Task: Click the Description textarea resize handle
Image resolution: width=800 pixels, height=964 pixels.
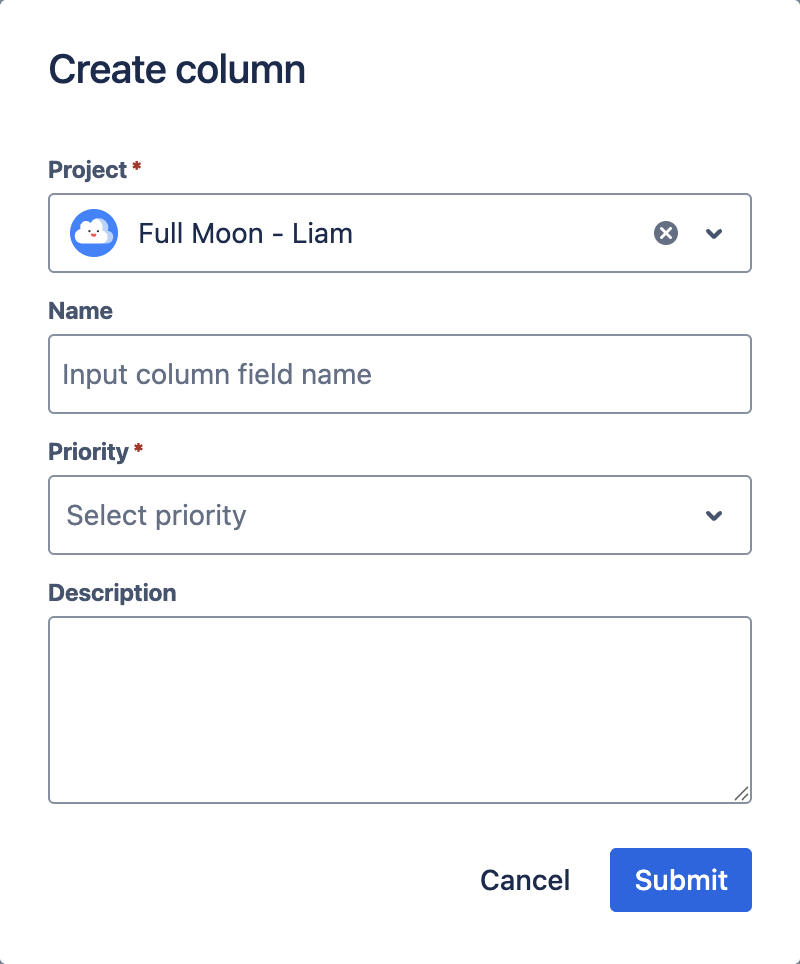Action: 741,793
